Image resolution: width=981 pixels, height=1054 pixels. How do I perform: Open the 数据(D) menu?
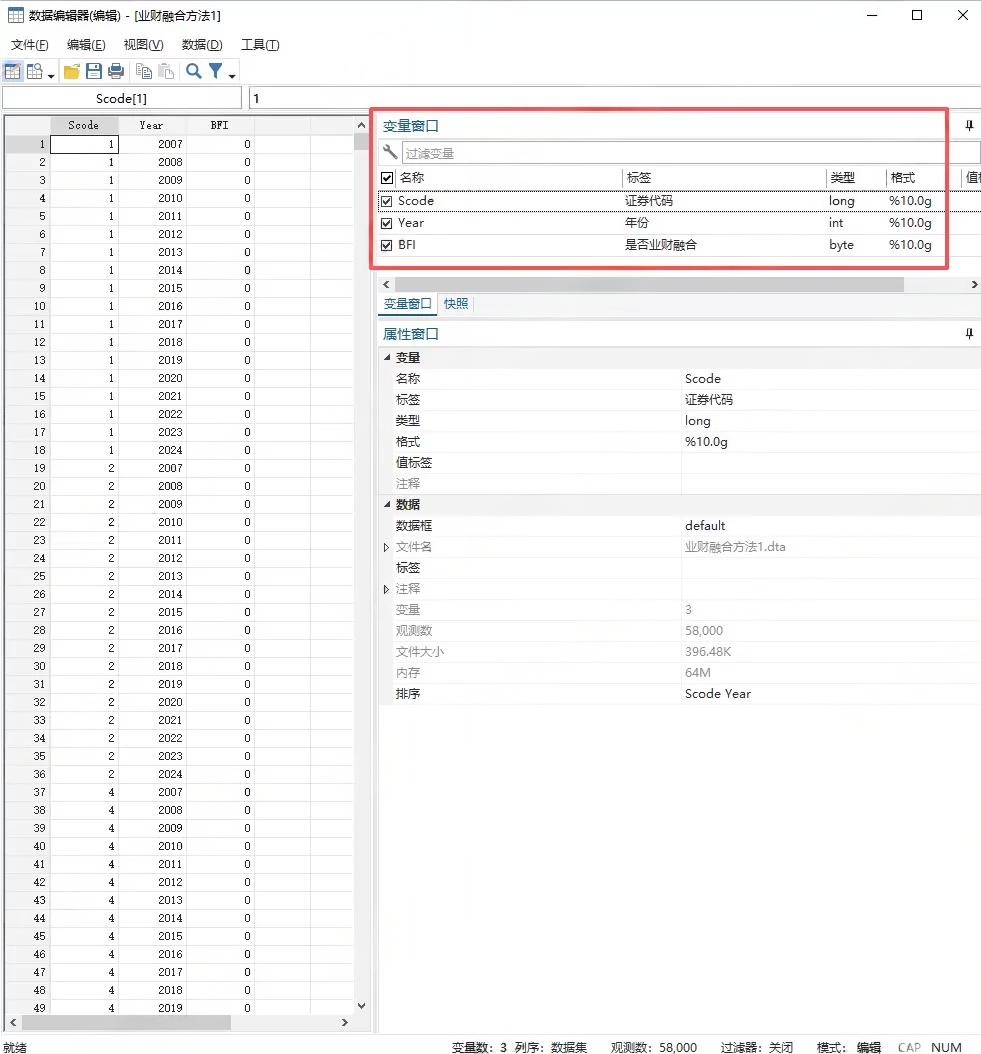(x=201, y=45)
